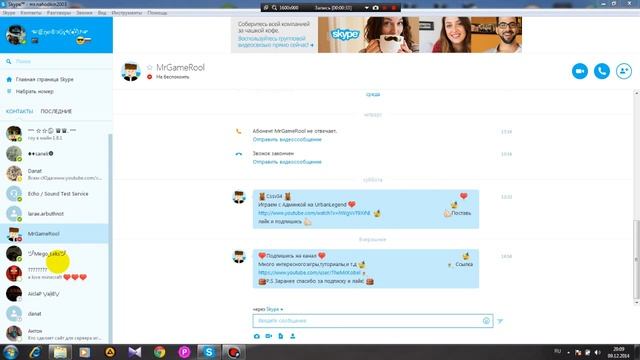Click your own profile avatar at top left
Viewport: 640px width, 360px height.
(x=16, y=35)
